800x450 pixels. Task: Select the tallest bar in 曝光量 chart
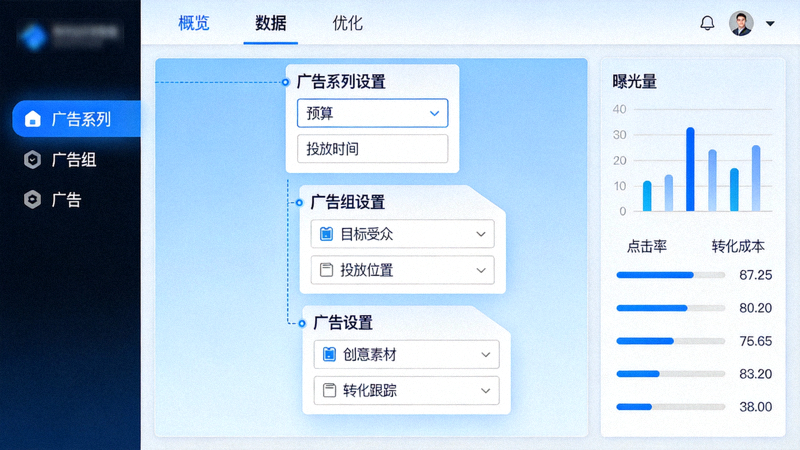(x=690, y=169)
